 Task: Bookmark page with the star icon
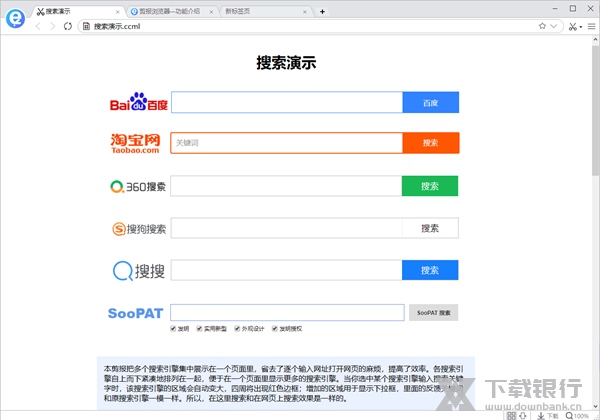[542, 26]
